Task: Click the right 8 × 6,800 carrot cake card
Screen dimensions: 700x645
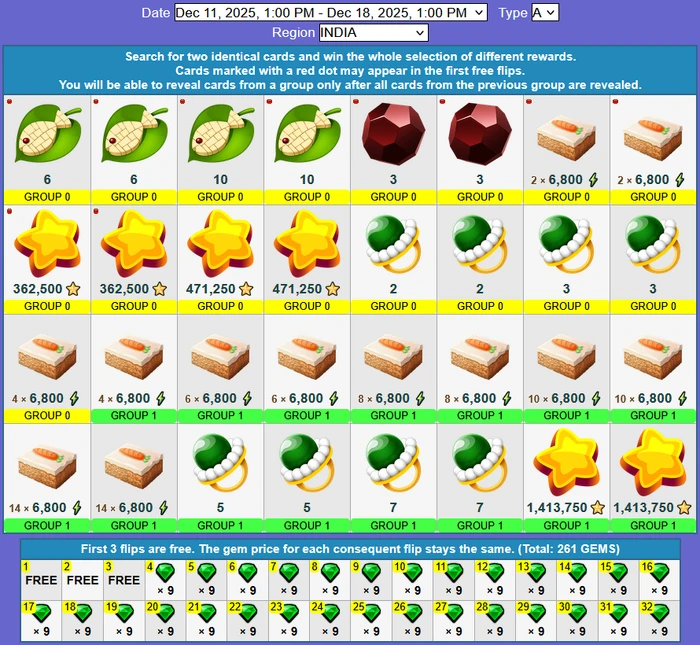Action: click(480, 369)
